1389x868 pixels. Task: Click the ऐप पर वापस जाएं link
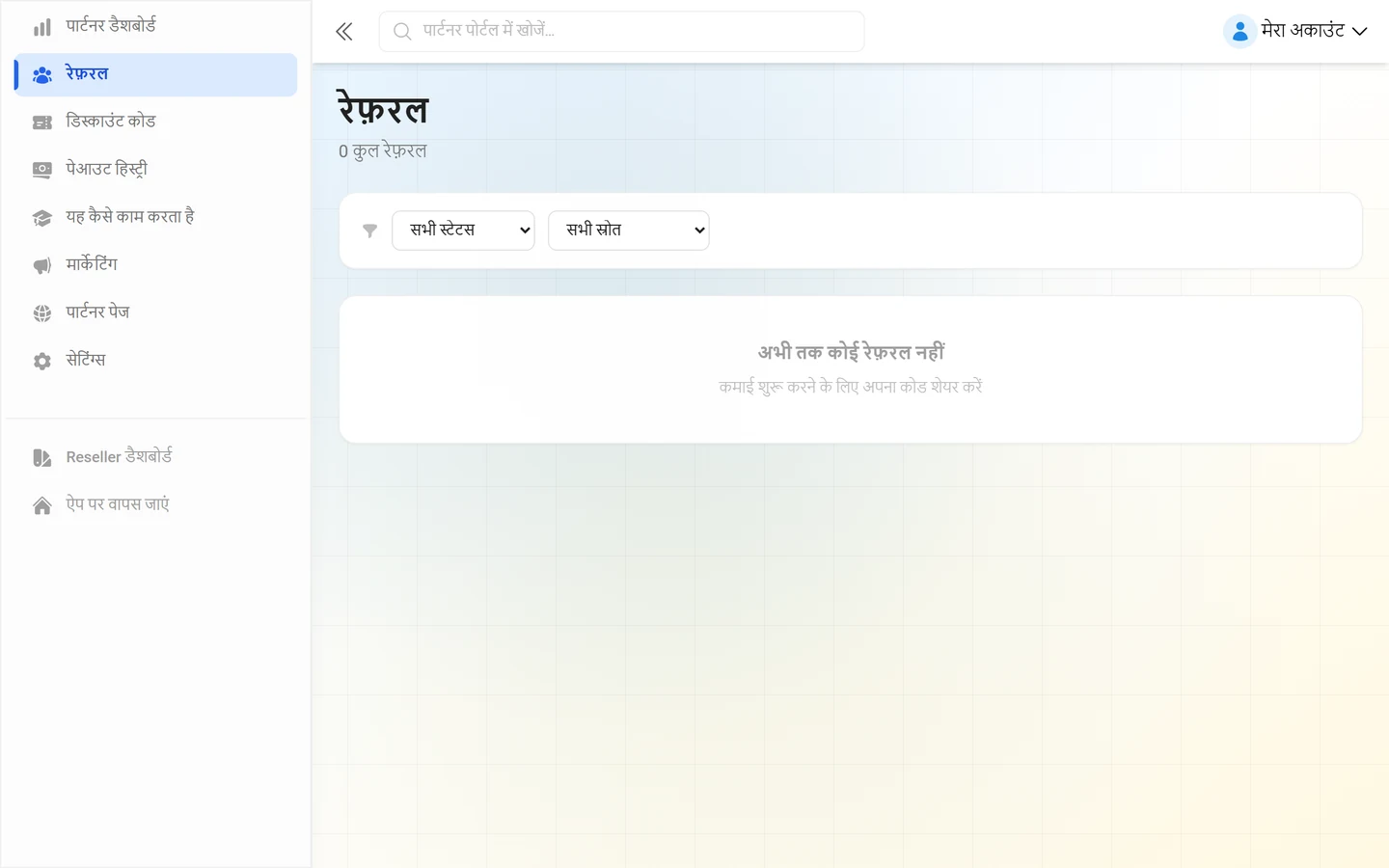click(156, 504)
